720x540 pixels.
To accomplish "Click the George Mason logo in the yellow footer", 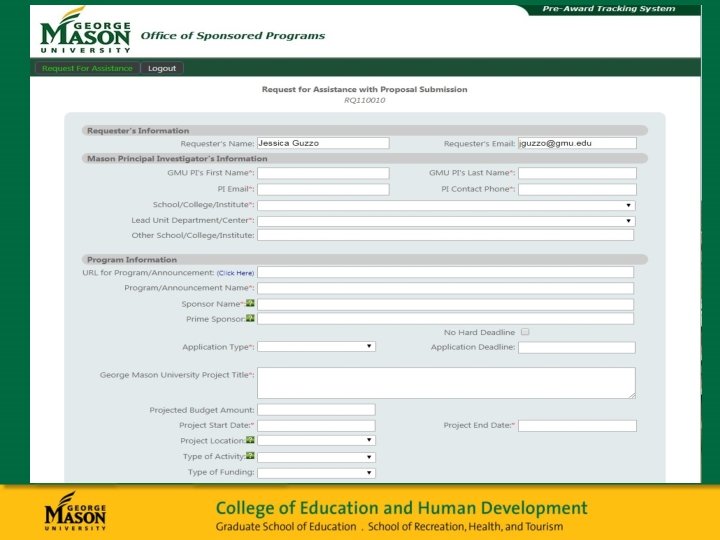I will (75, 511).
